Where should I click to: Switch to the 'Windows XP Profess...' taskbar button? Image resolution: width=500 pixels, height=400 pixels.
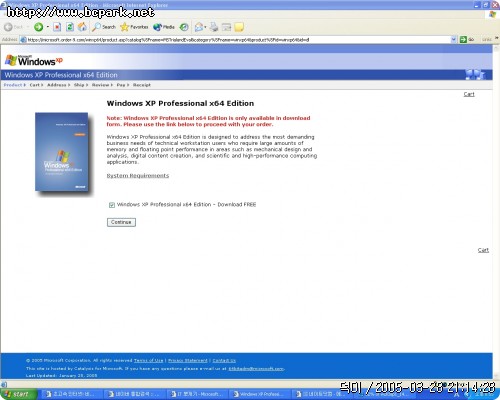[259, 394]
